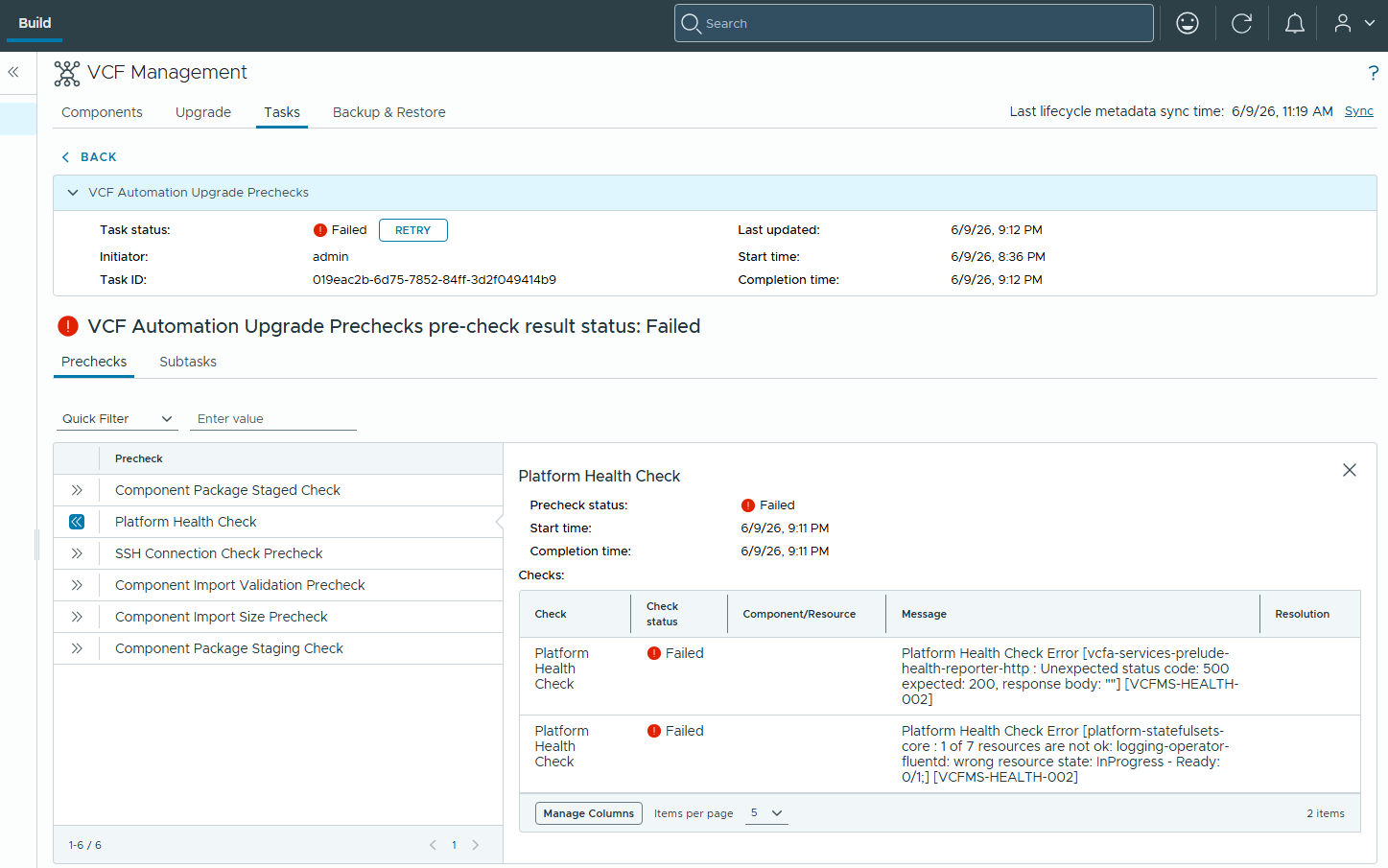Select the Component Package Staged Check row
The width and height of the screenshot is (1388, 868).
(278, 490)
